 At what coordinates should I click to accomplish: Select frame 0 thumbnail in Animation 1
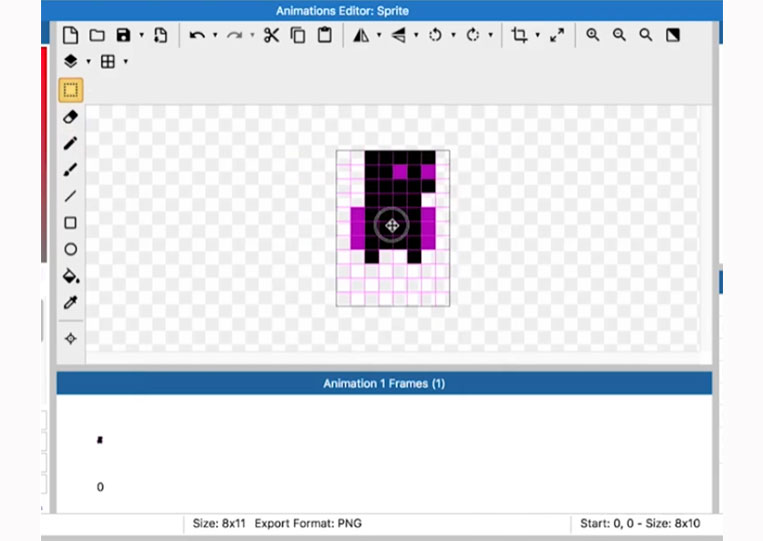(x=100, y=440)
